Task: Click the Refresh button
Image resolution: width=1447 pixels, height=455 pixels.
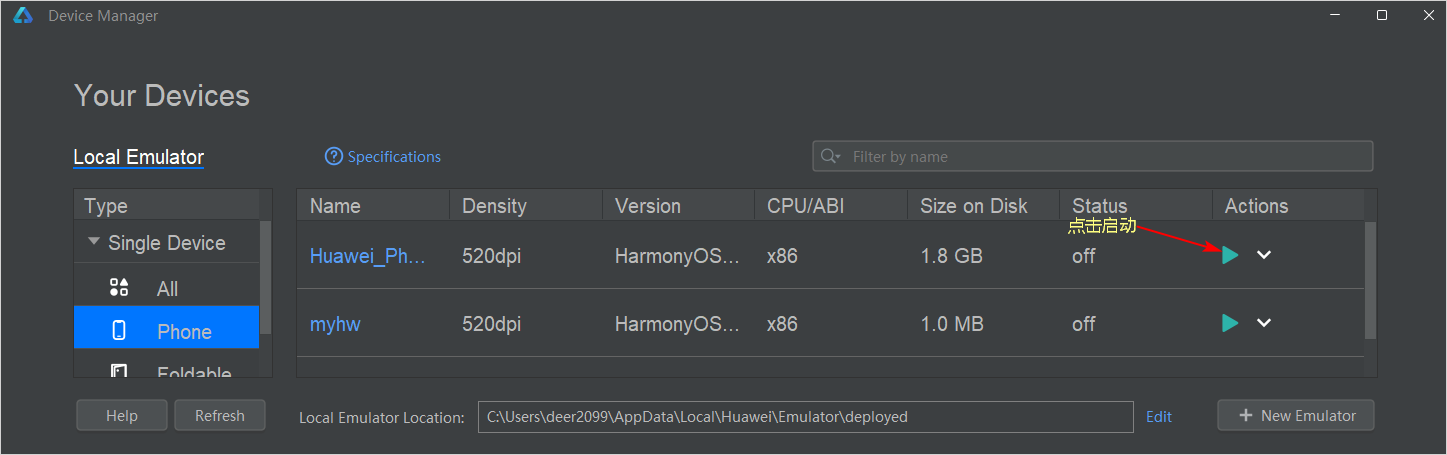Action: tap(220, 416)
